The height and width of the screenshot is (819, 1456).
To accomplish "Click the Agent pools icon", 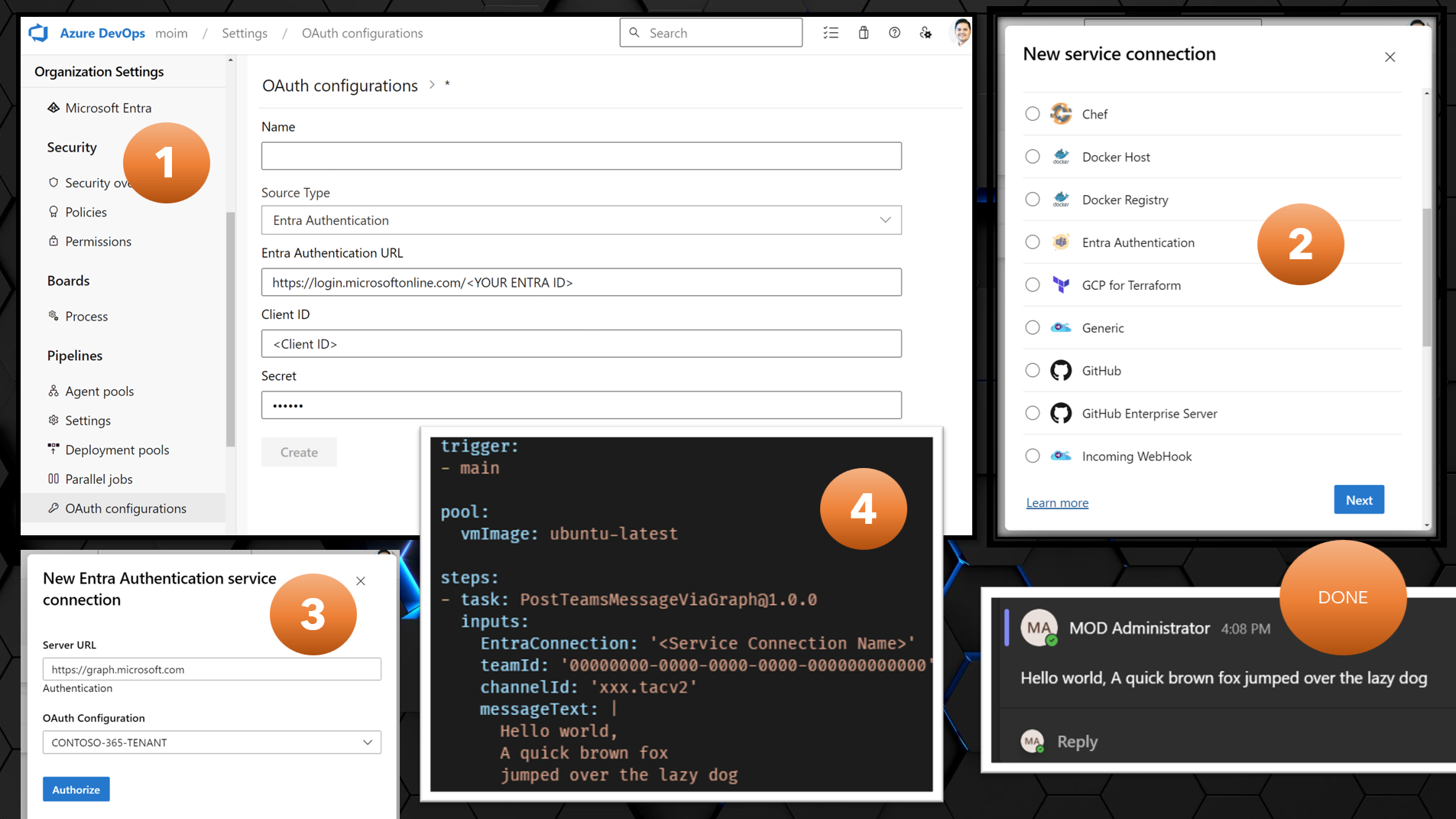I will [x=54, y=391].
